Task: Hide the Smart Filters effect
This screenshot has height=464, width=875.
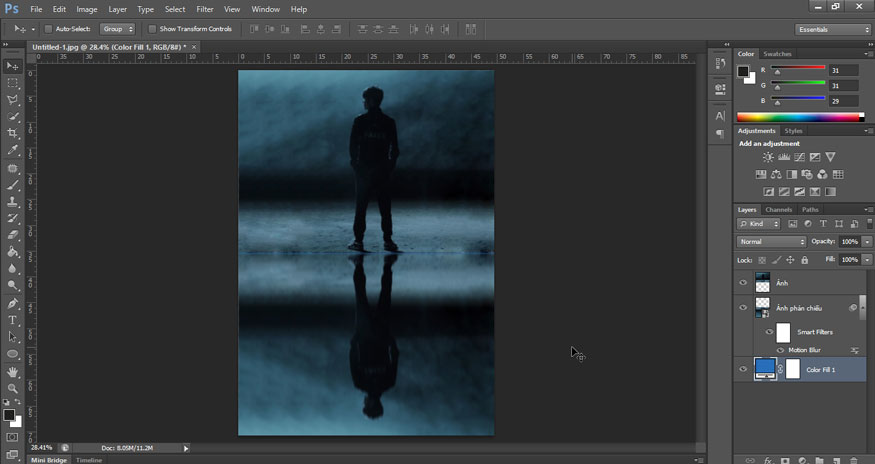Action: click(769, 332)
